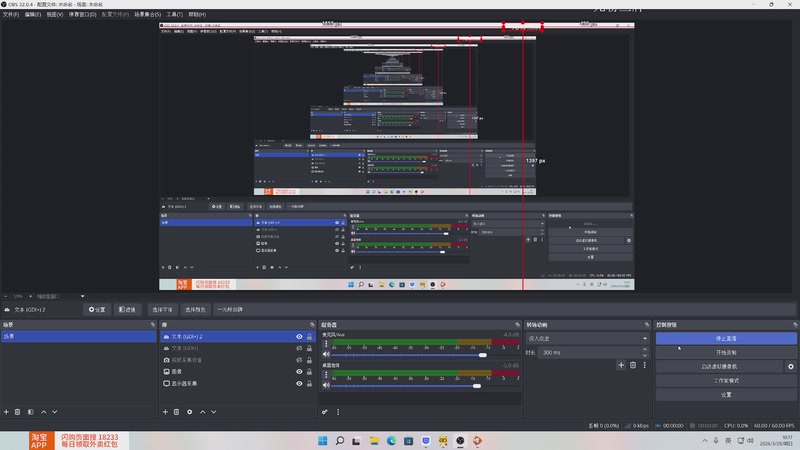The height and width of the screenshot is (450, 800).
Task: Open 桌面音频 channel options menu
Action: pyautogui.click(x=327, y=375)
